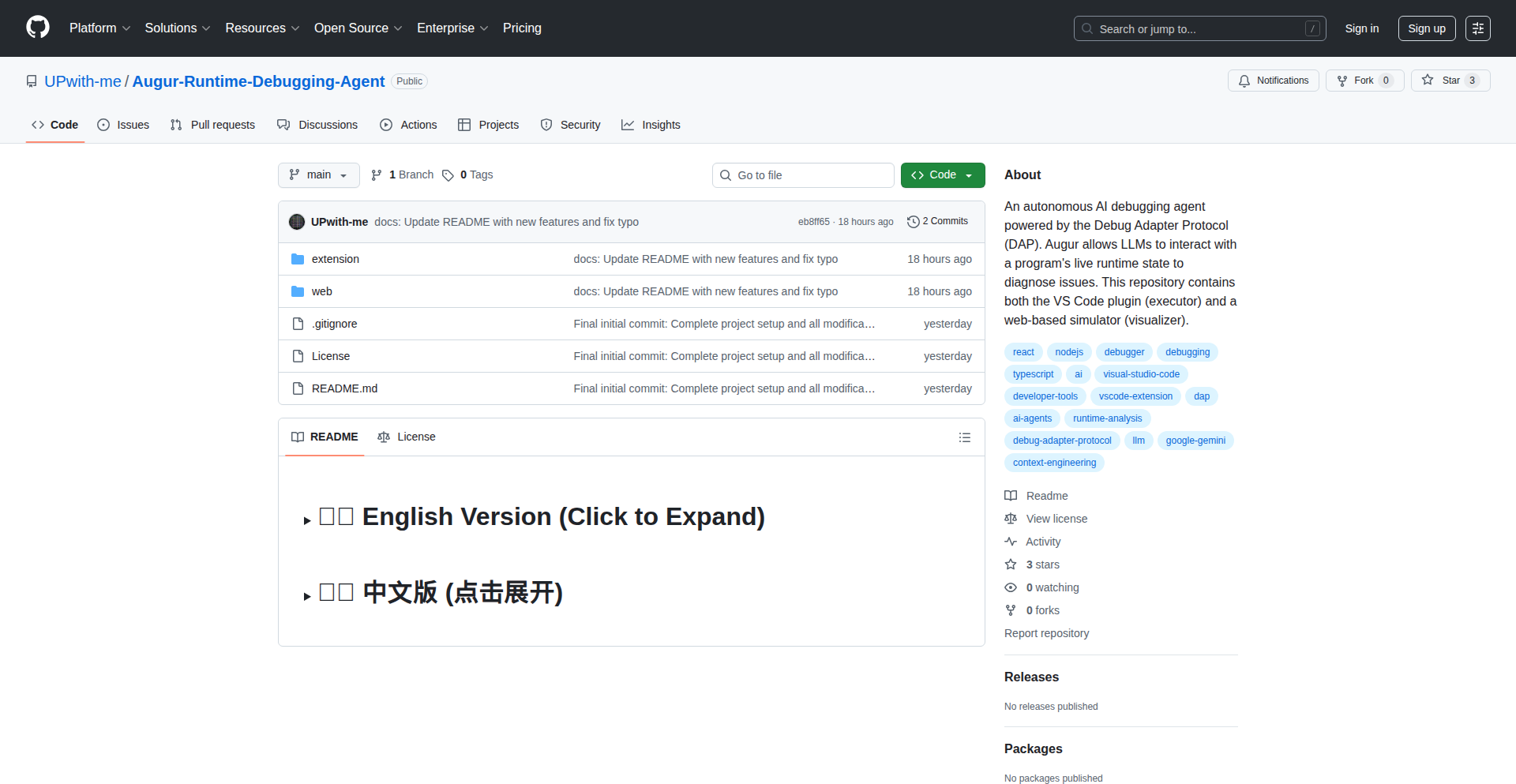Switch to the License tab in README header
The image size is (1516, 784).
(407, 437)
